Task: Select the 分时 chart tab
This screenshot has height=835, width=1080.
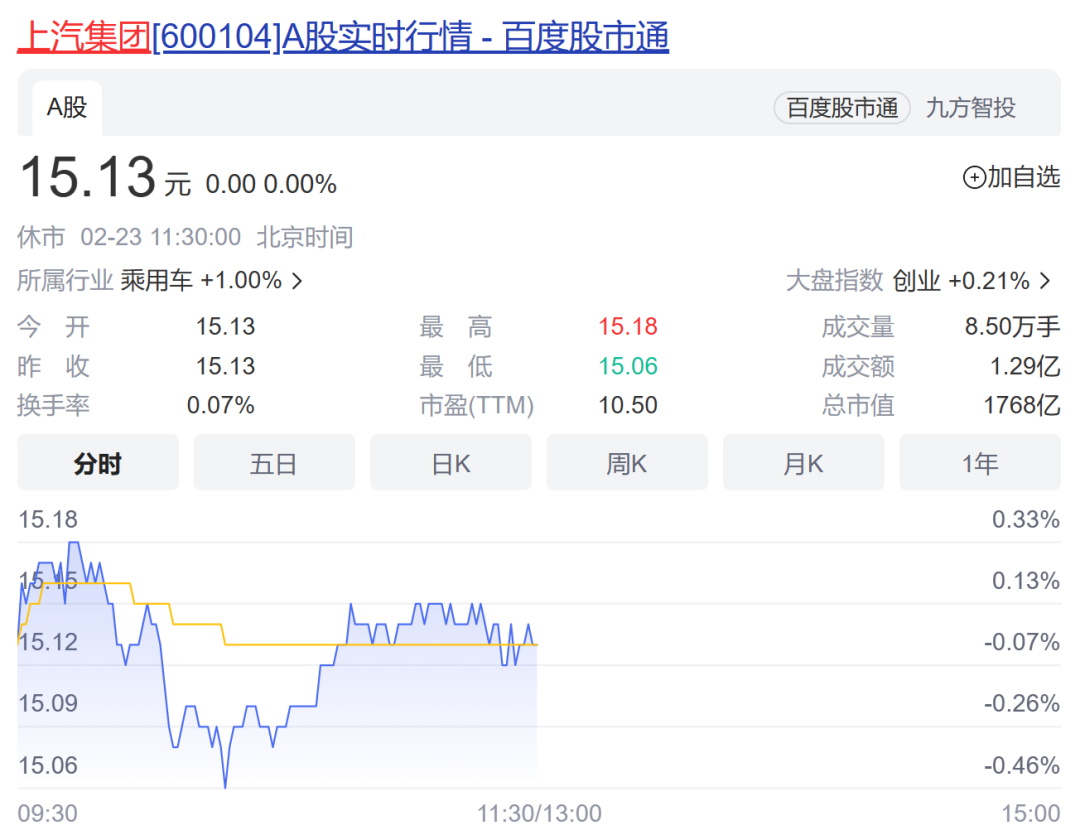Action: tap(98, 463)
